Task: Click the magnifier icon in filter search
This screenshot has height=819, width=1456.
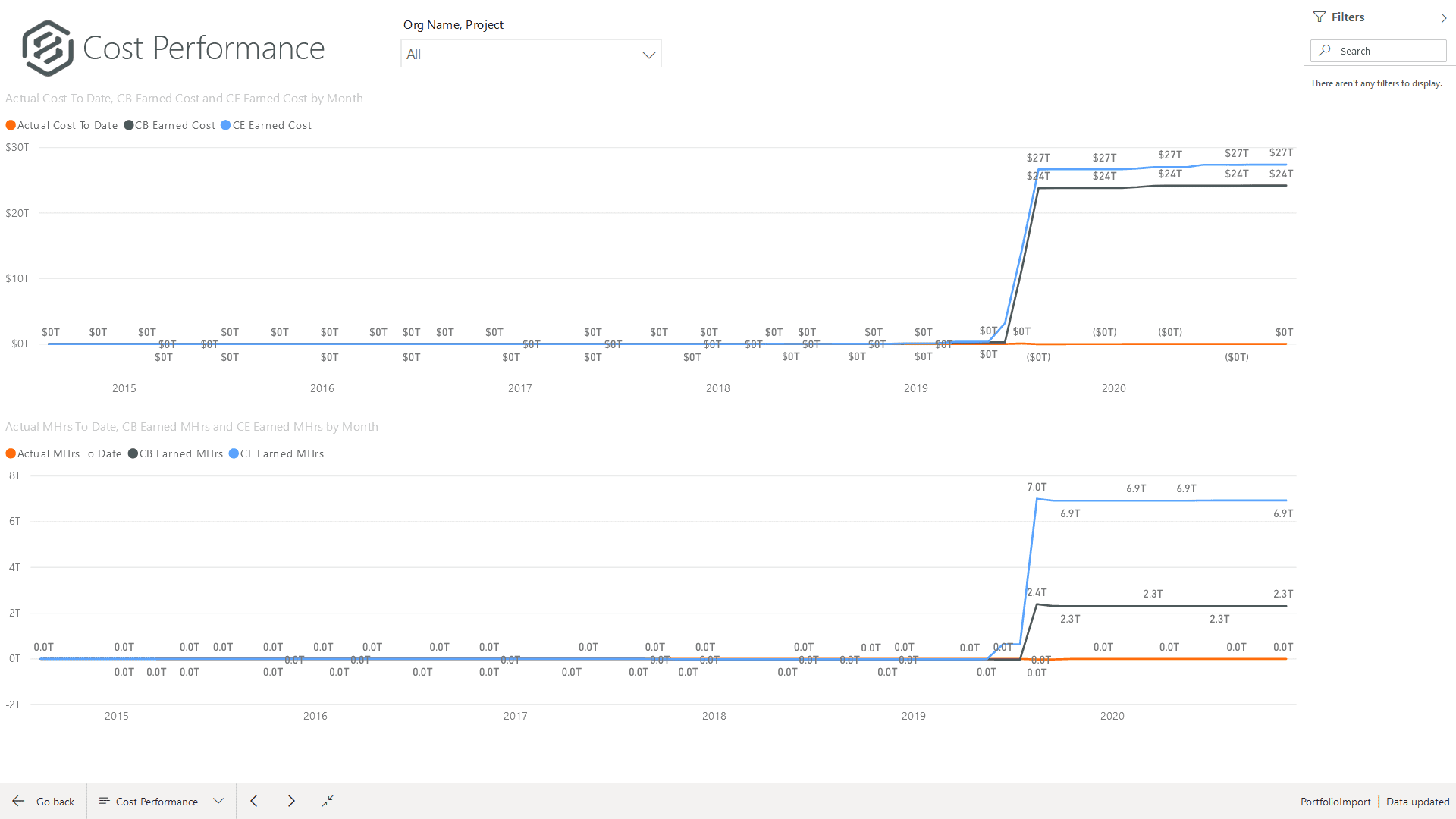Action: click(1325, 51)
